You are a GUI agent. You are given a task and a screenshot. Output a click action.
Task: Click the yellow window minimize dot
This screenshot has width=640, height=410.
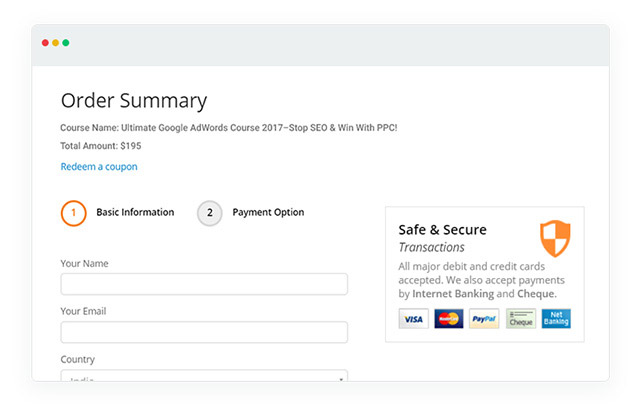point(56,42)
